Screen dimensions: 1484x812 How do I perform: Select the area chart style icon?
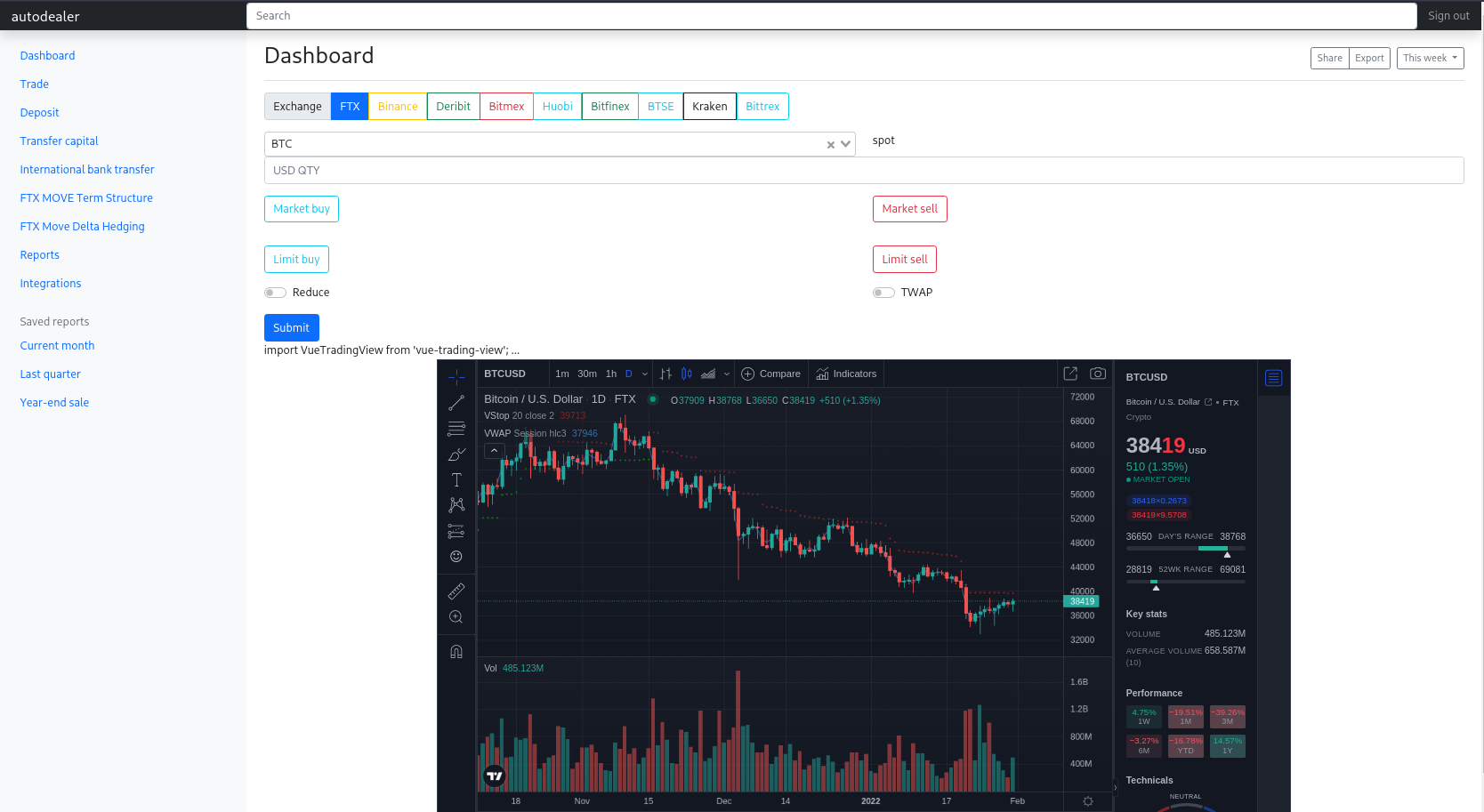click(708, 374)
